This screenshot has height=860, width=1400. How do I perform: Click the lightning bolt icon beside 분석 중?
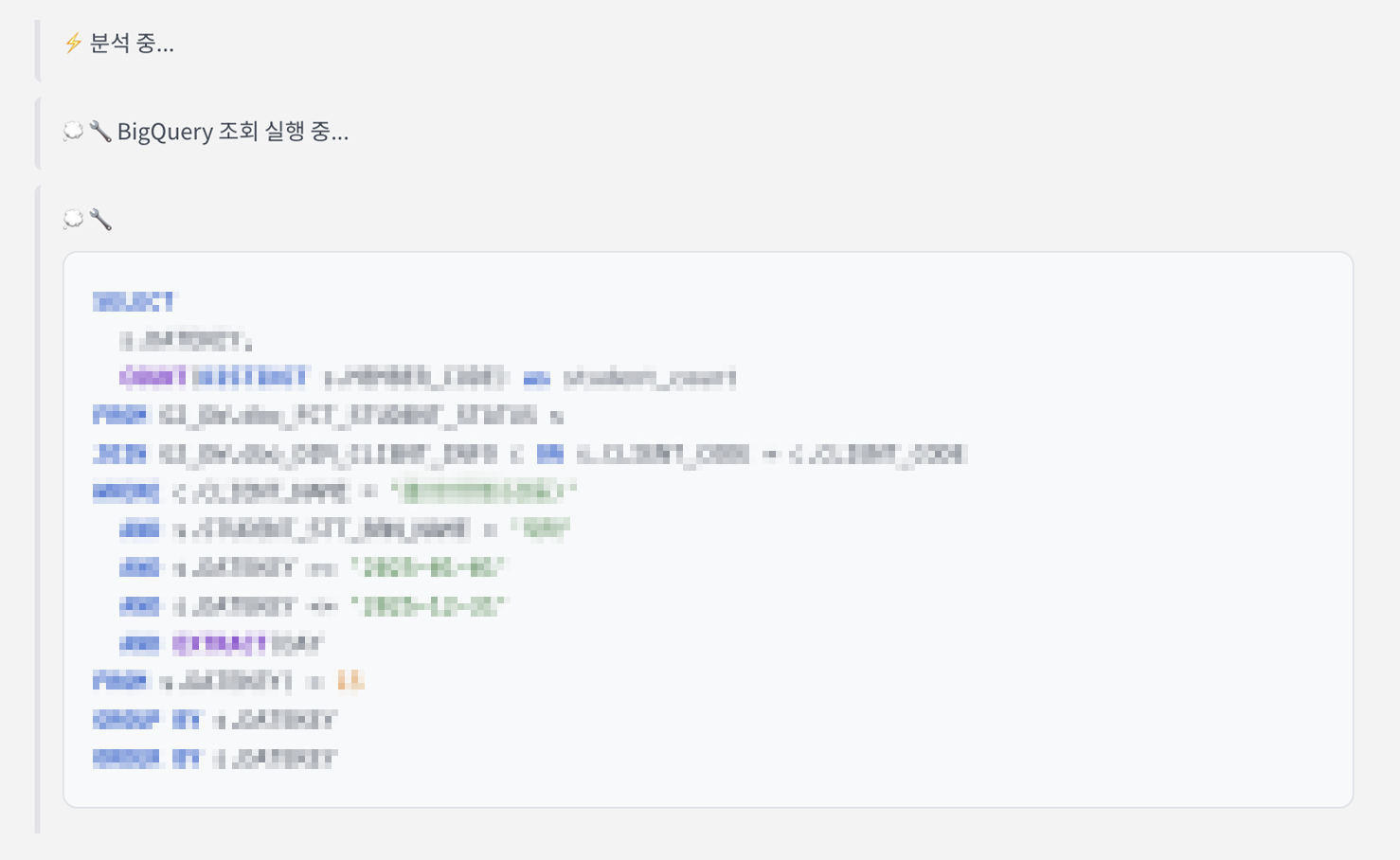[73, 44]
